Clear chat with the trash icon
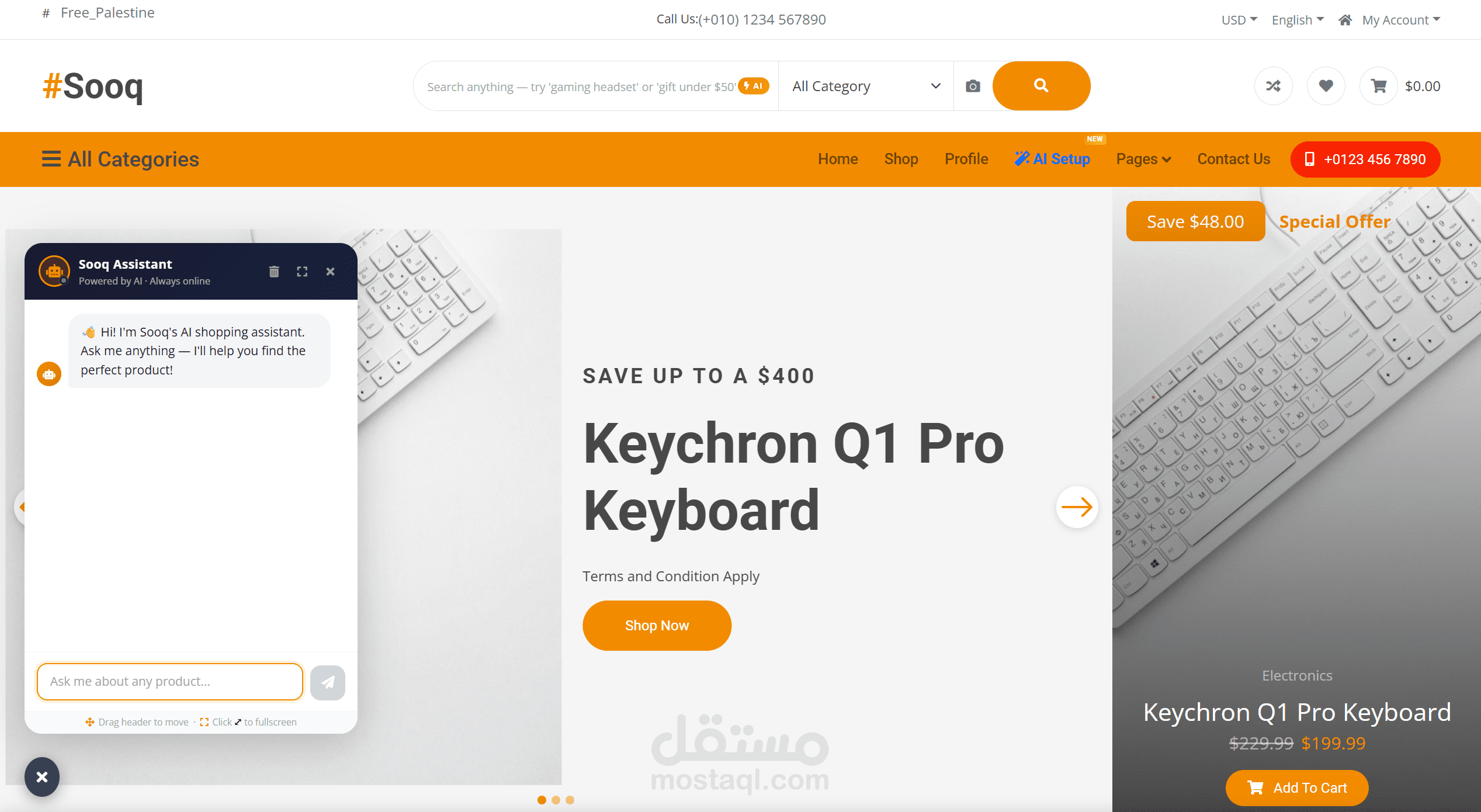This screenshot has height=812, width=1481. click(x=274, y=272)
